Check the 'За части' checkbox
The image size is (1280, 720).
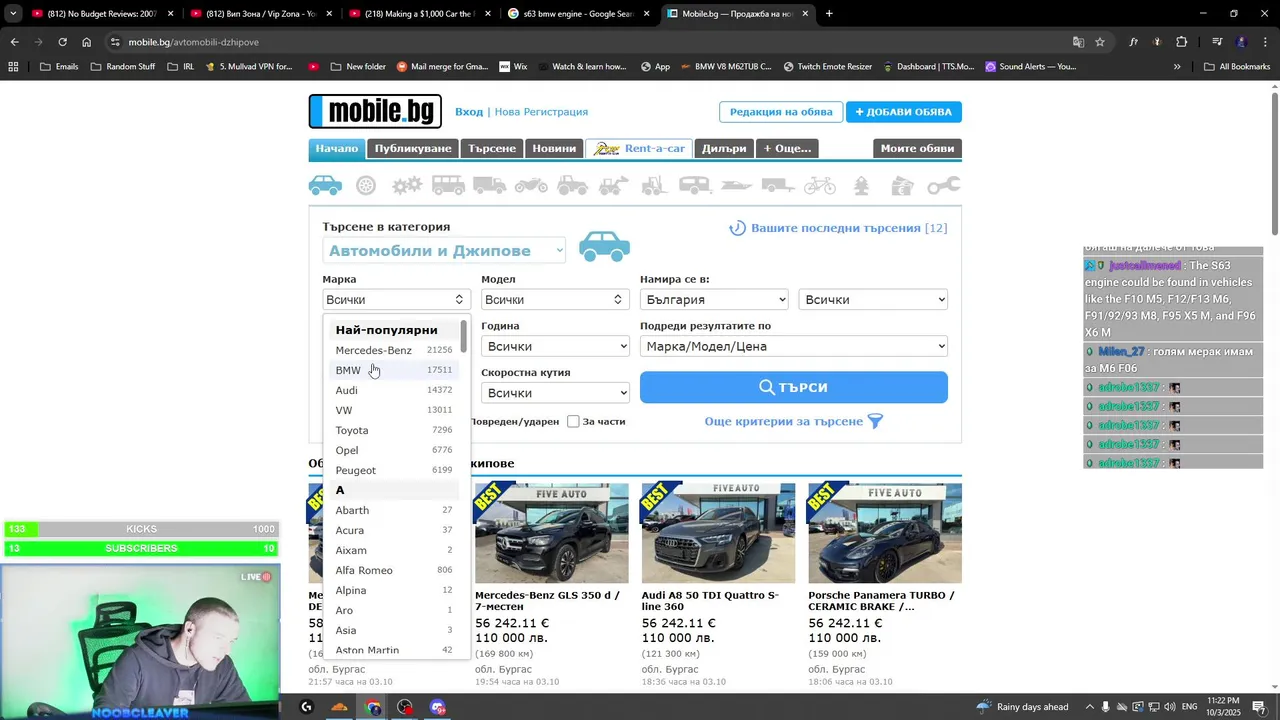tap(573, 421)
